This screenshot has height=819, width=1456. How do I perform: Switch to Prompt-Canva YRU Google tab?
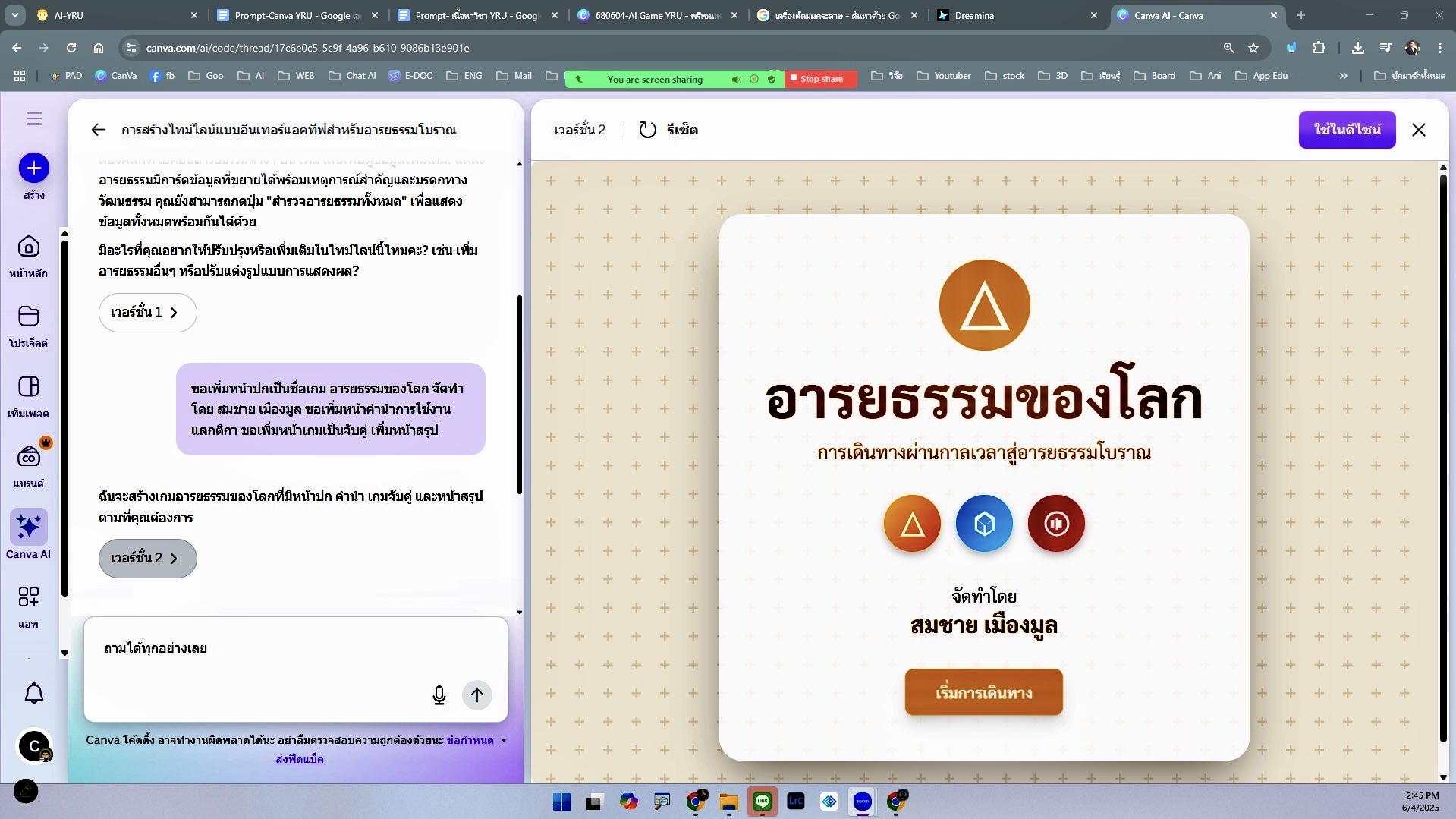click(297, 15)
